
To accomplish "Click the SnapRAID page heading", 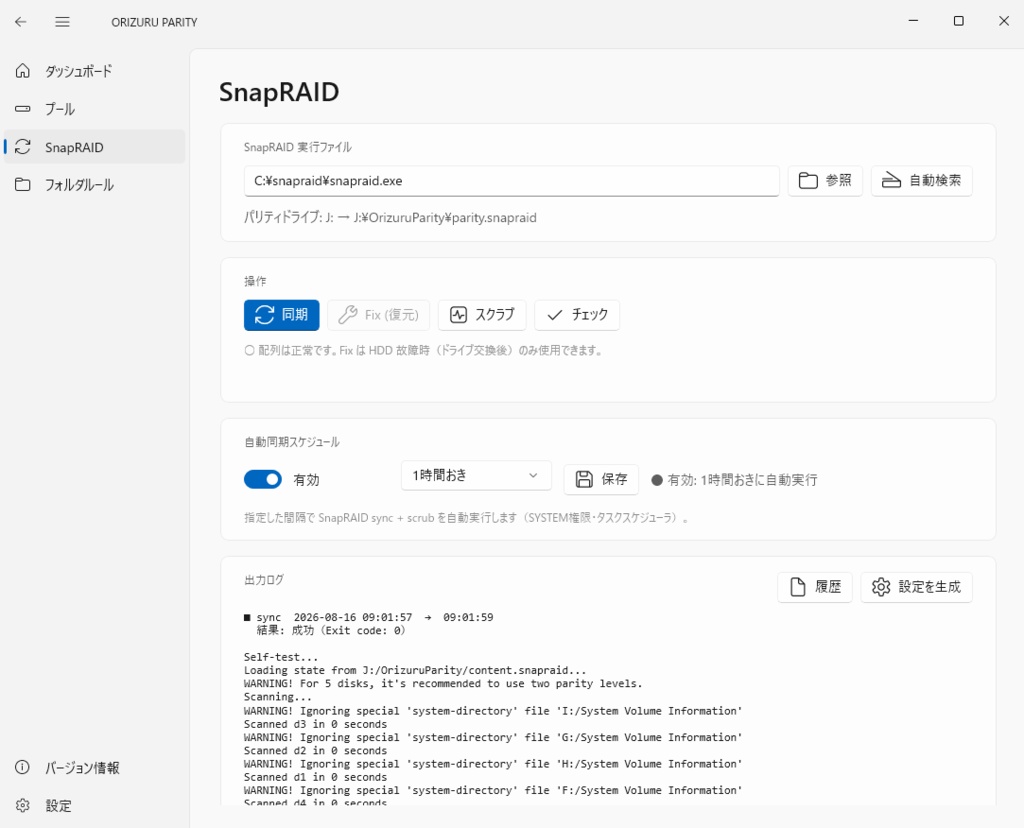I will [x=279, y=92].
